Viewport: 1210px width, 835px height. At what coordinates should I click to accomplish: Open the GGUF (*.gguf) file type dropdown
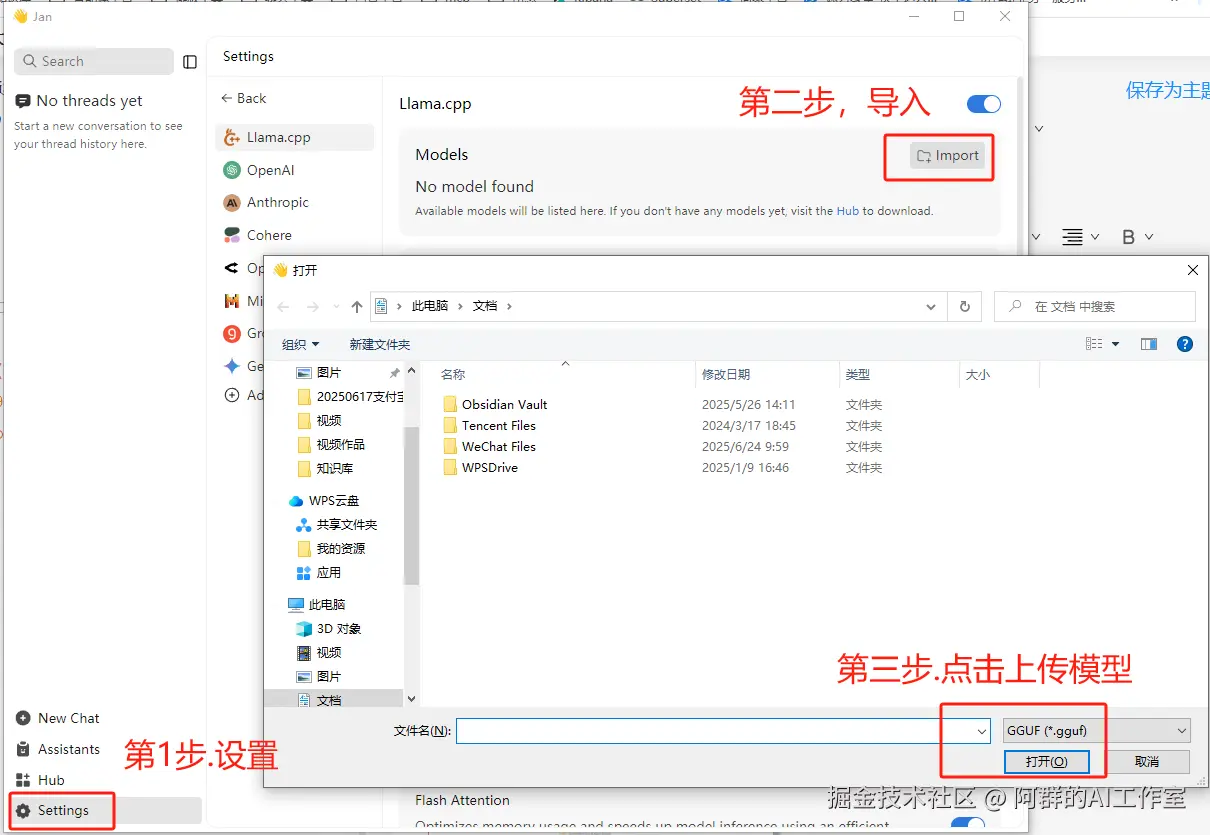1097,730
